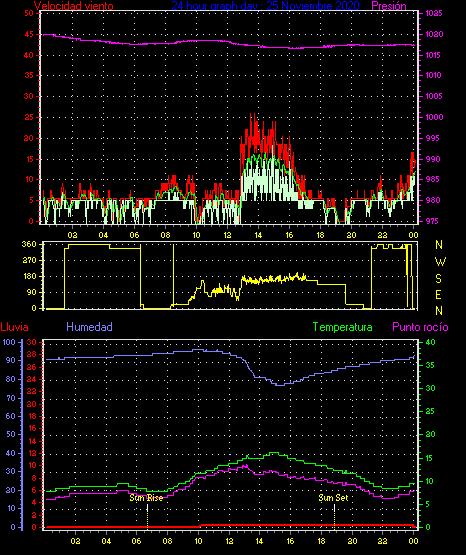Click the 'Punto rocío' legend label
The height and width of the screenshot is (555, 466).
(420, 327)
